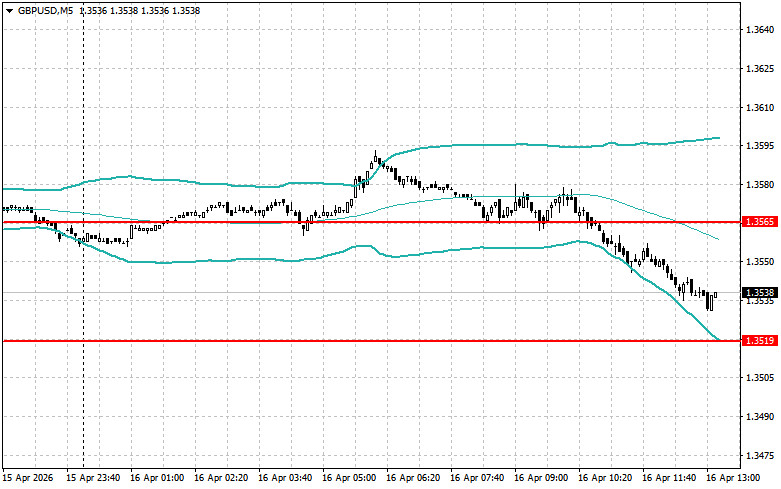Click the current price label 1.3538
781x489 pixels.
(x=760, y=293)
